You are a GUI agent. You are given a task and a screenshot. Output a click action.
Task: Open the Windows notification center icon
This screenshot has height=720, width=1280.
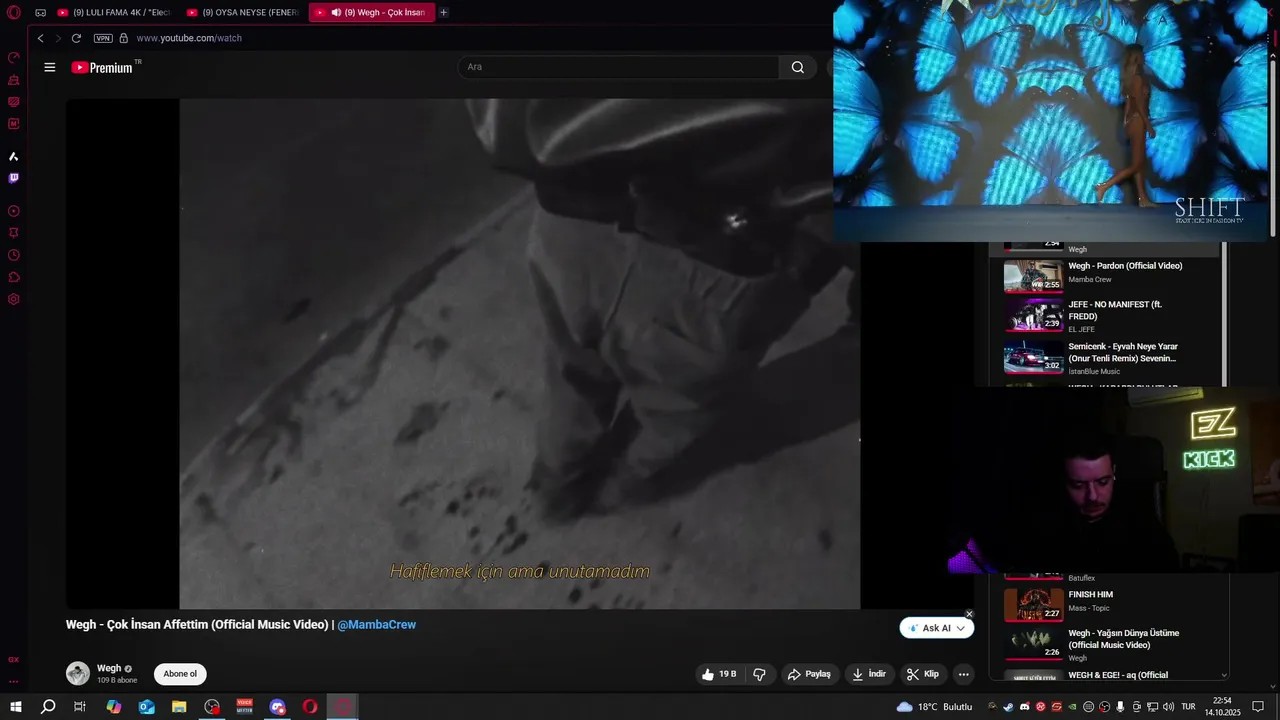pyautogui.click(x=1258, y=707)
